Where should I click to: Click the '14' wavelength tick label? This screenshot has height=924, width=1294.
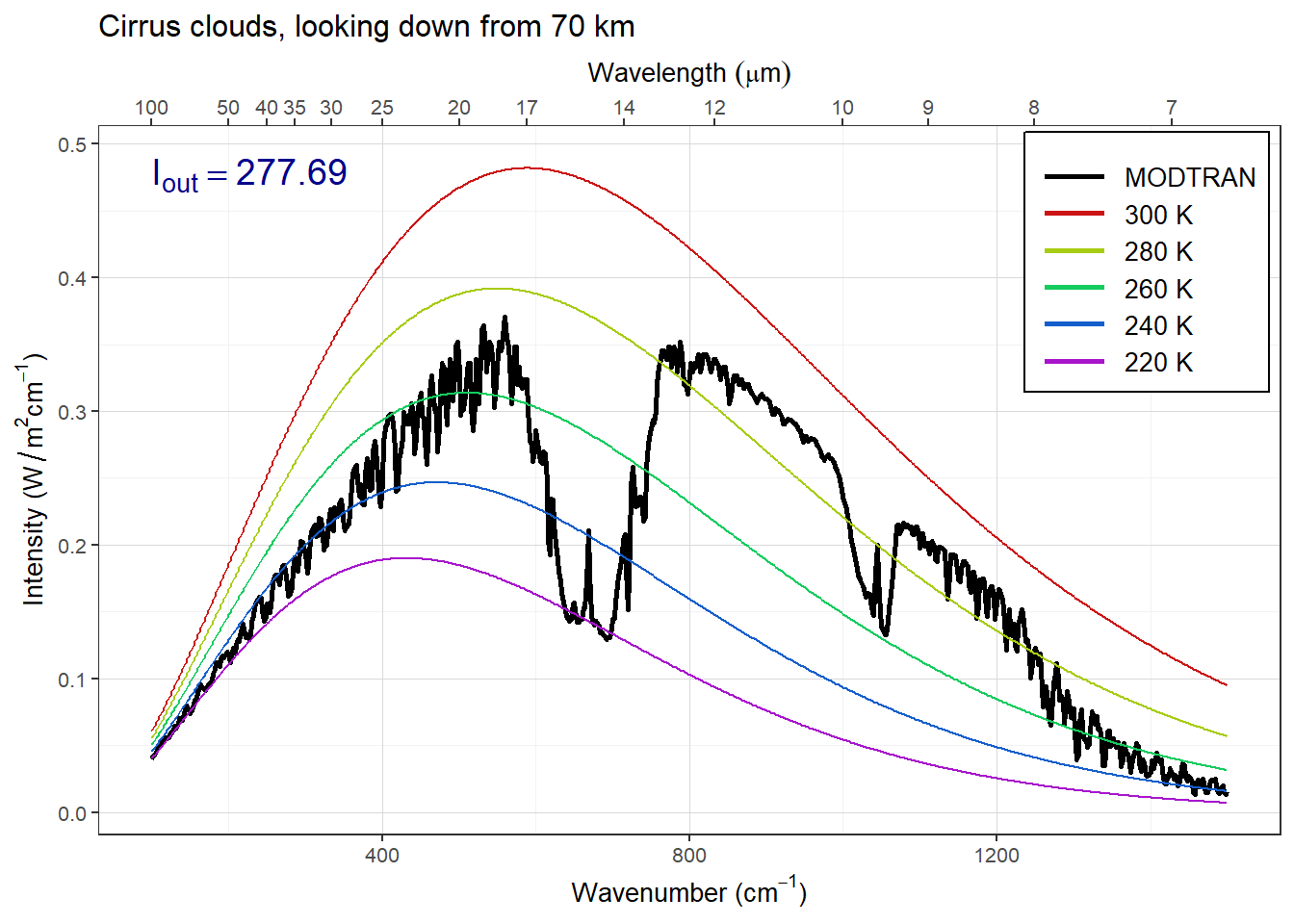pos(624,108)
